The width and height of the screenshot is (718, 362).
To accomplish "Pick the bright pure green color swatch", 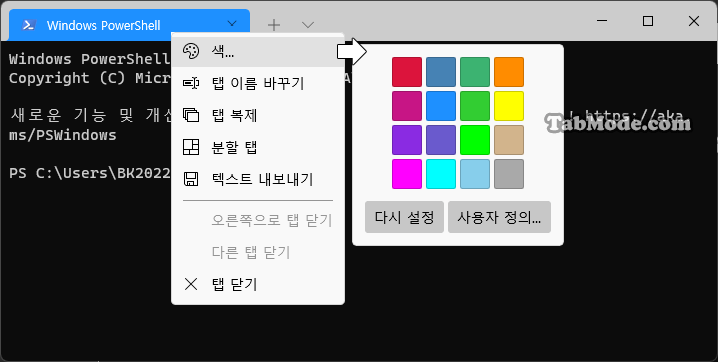I will click(475, 140).
